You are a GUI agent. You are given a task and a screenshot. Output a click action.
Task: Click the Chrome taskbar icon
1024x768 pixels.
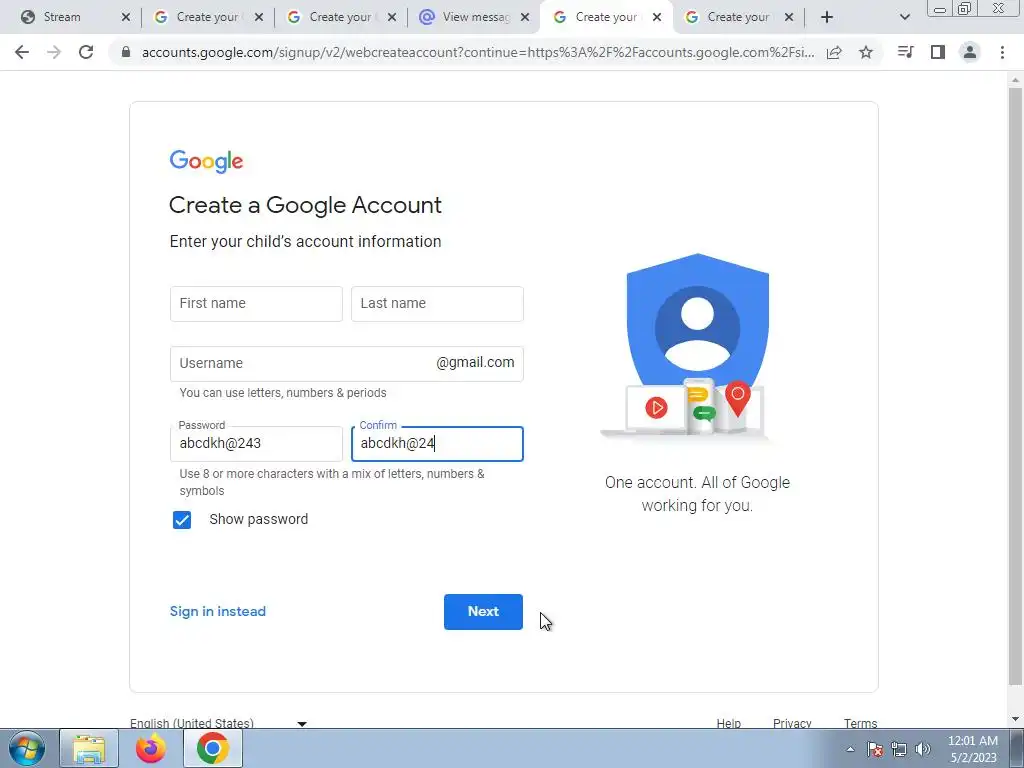coord(212,748)
